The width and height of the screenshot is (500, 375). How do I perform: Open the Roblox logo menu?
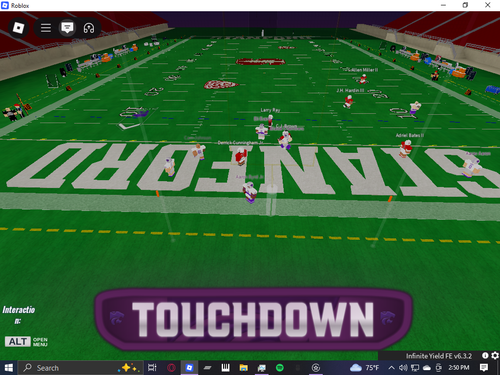pyautogui.click(x=18, y=28)
